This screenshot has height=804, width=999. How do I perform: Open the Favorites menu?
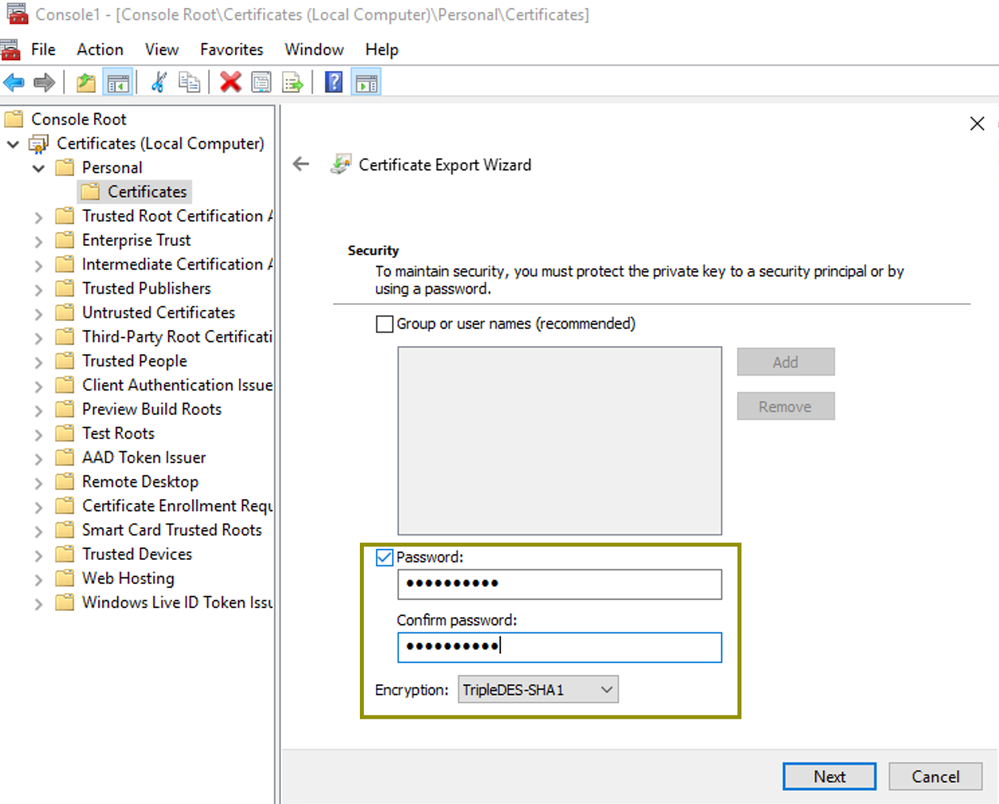[x=231, y=49]
